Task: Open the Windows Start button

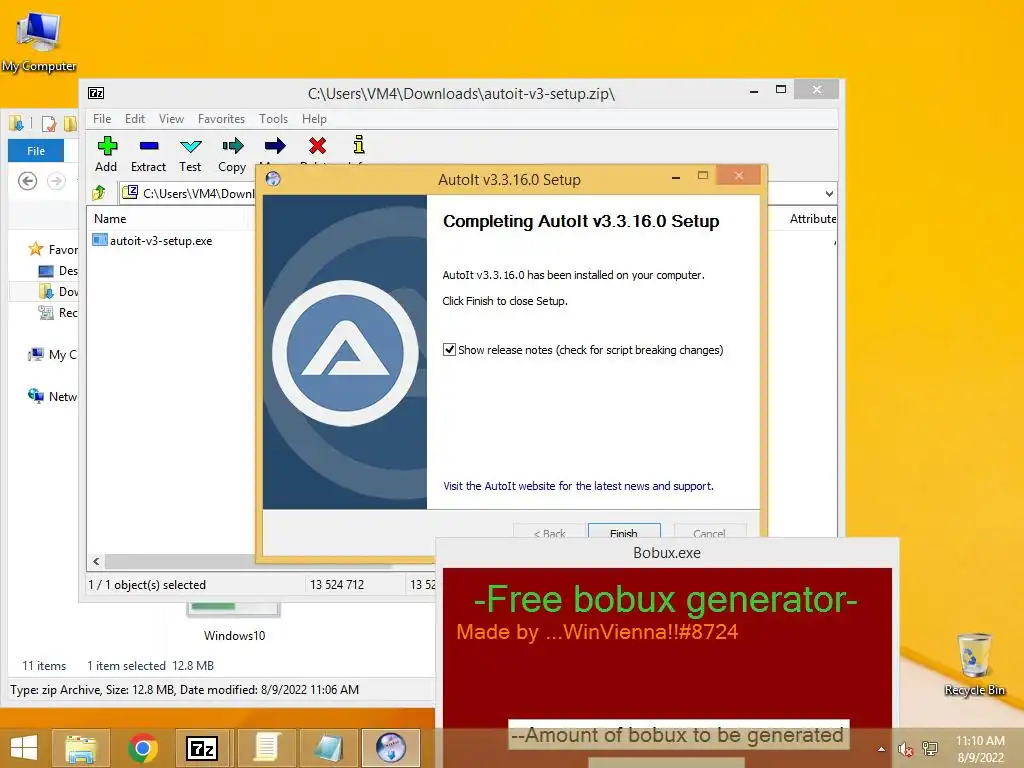Action: pyautogui.click(x=24, y=748)
